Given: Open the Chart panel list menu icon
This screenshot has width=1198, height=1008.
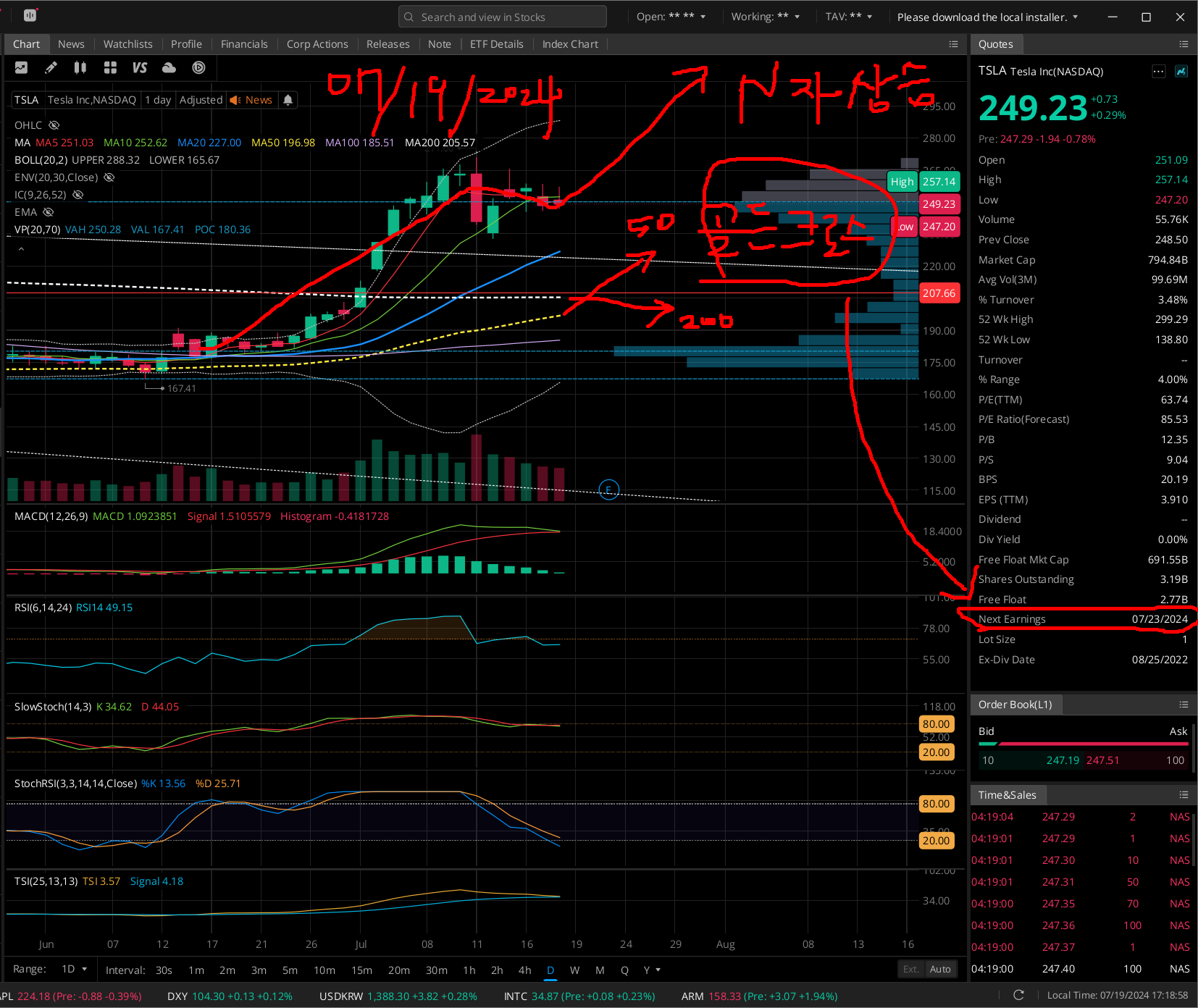Looking at the screenshot, I should tap(953, 44).
